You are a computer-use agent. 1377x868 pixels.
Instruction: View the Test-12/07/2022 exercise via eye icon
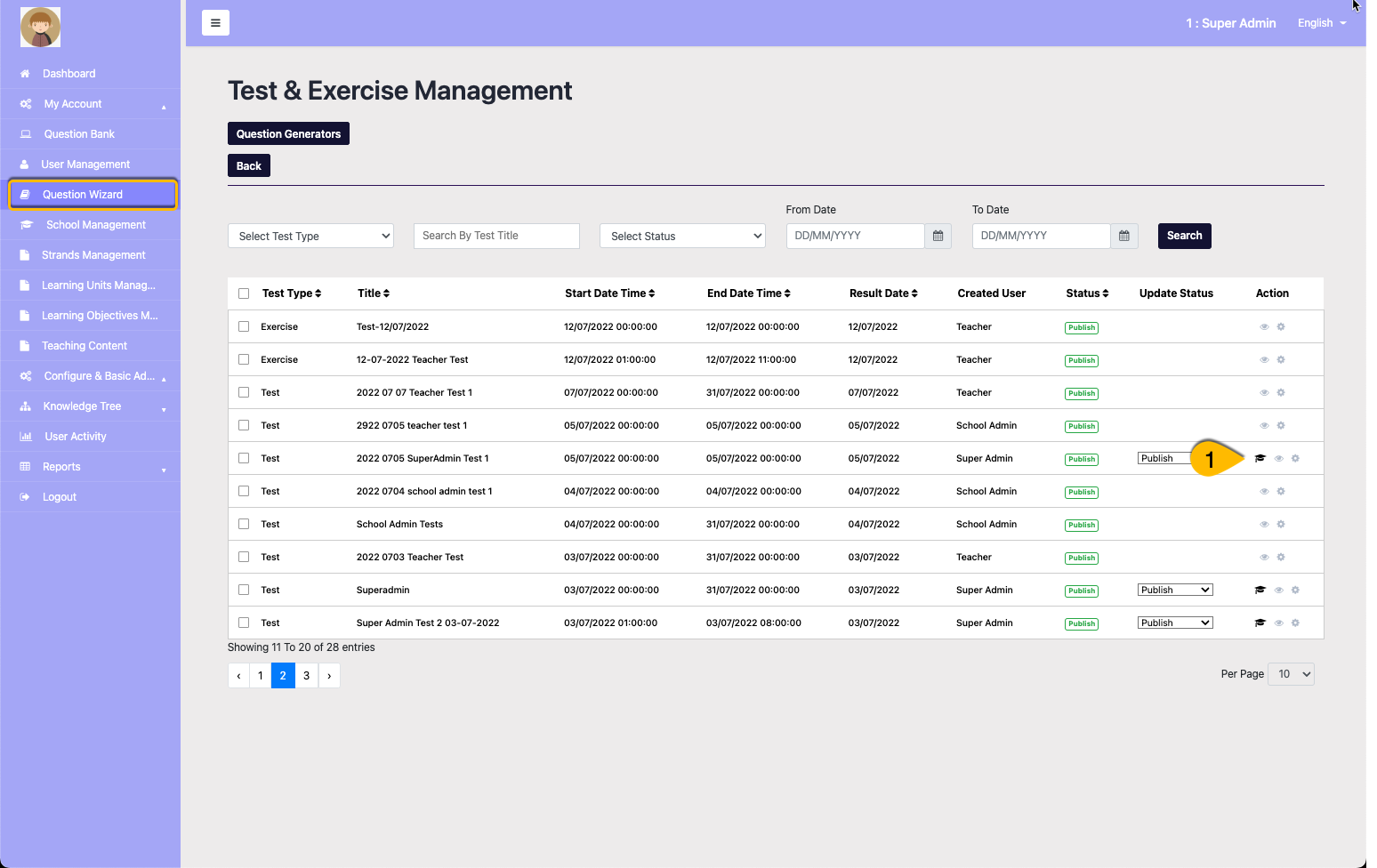[x=1264, y=327]
